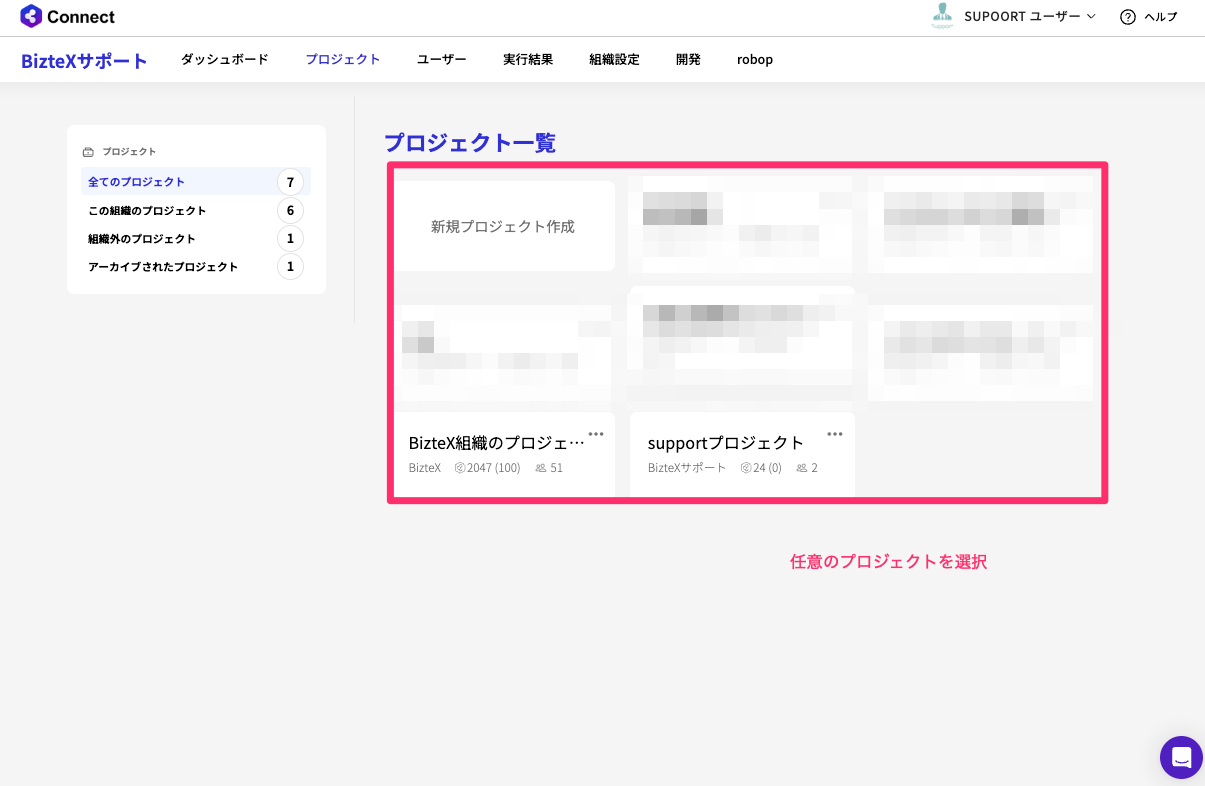Click the Connect logo icon
This screenshot has height=786, width=1205.
pyautogui.click(x=31, y=16)
